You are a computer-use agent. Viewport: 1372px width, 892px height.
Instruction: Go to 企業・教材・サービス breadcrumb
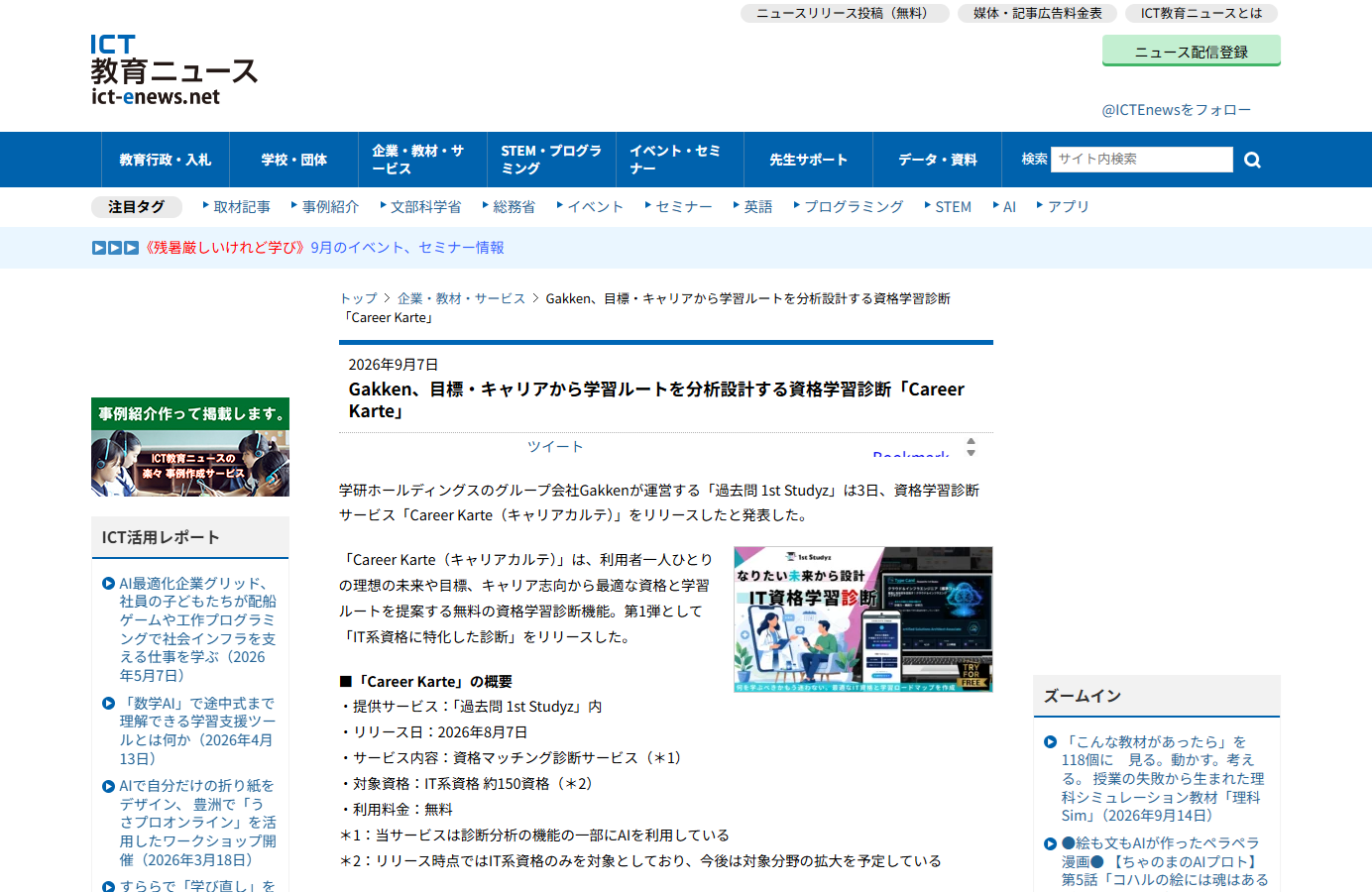(x=461, y=298)
